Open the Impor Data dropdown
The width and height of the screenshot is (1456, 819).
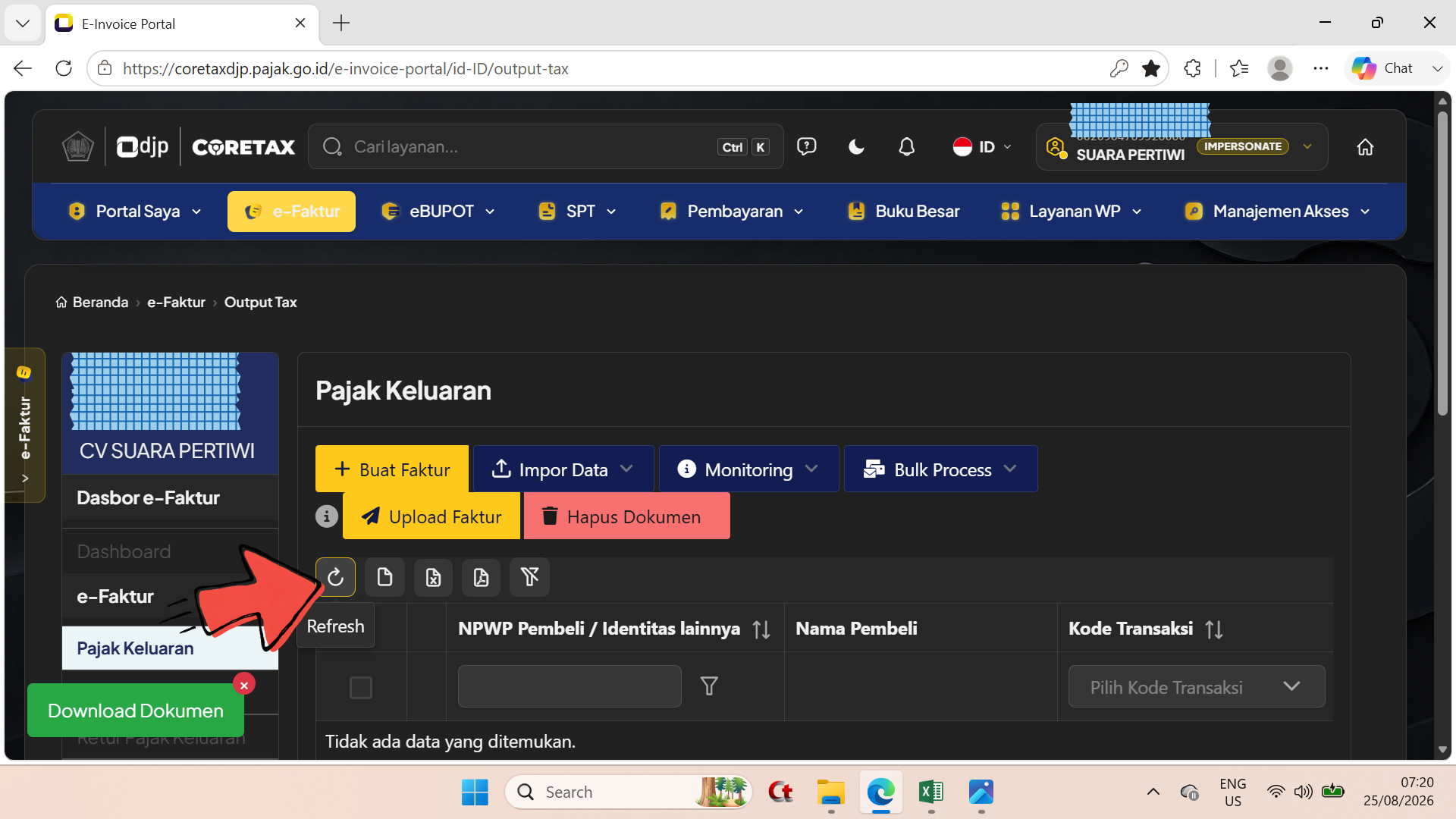tap(563, 469)
